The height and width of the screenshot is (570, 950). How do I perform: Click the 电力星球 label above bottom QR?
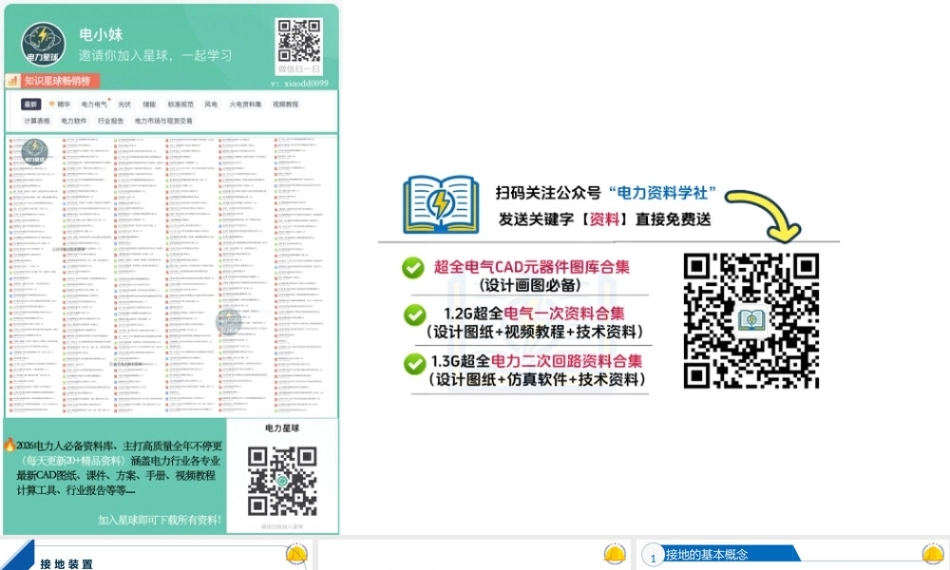(282, 428)
